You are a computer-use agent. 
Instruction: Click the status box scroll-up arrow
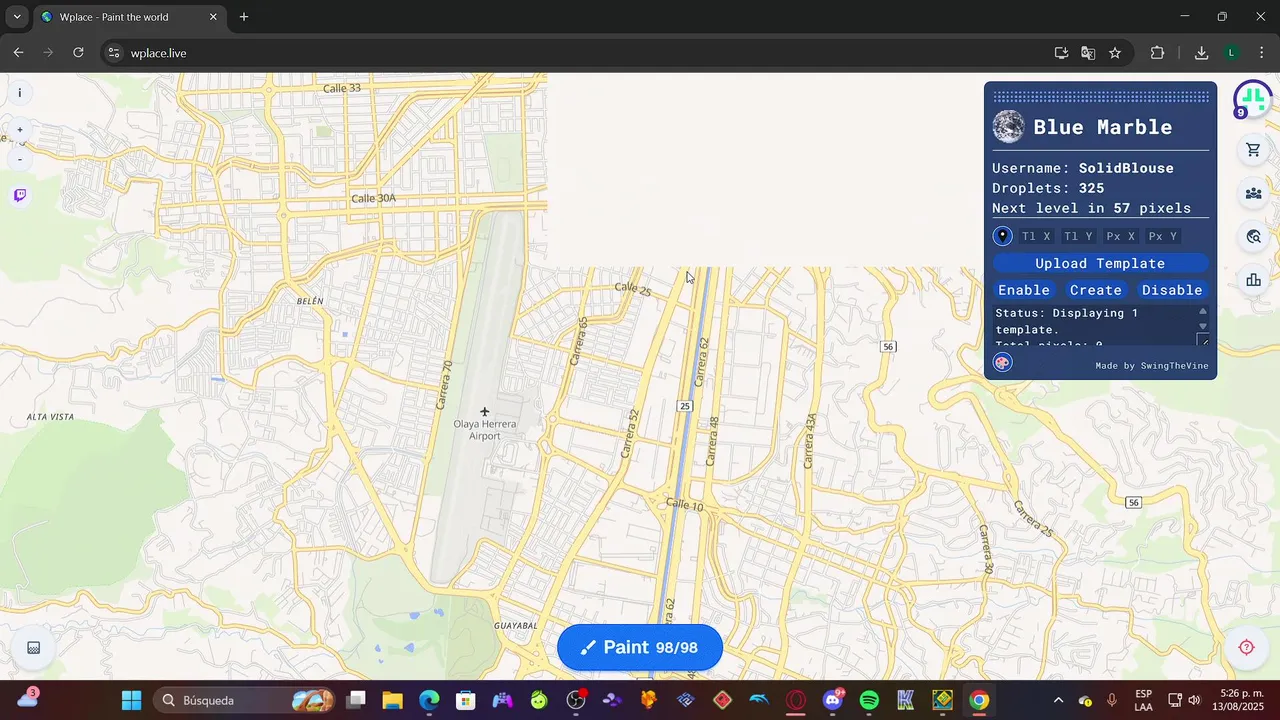pyautogui.click(x=1203, y=312)
